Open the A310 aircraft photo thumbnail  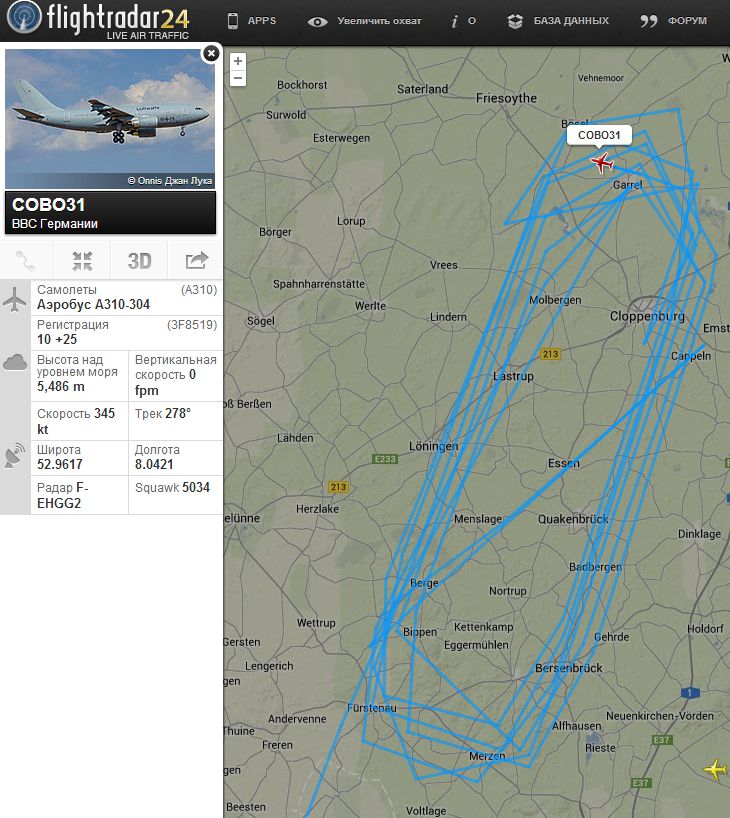coord(110,119)
